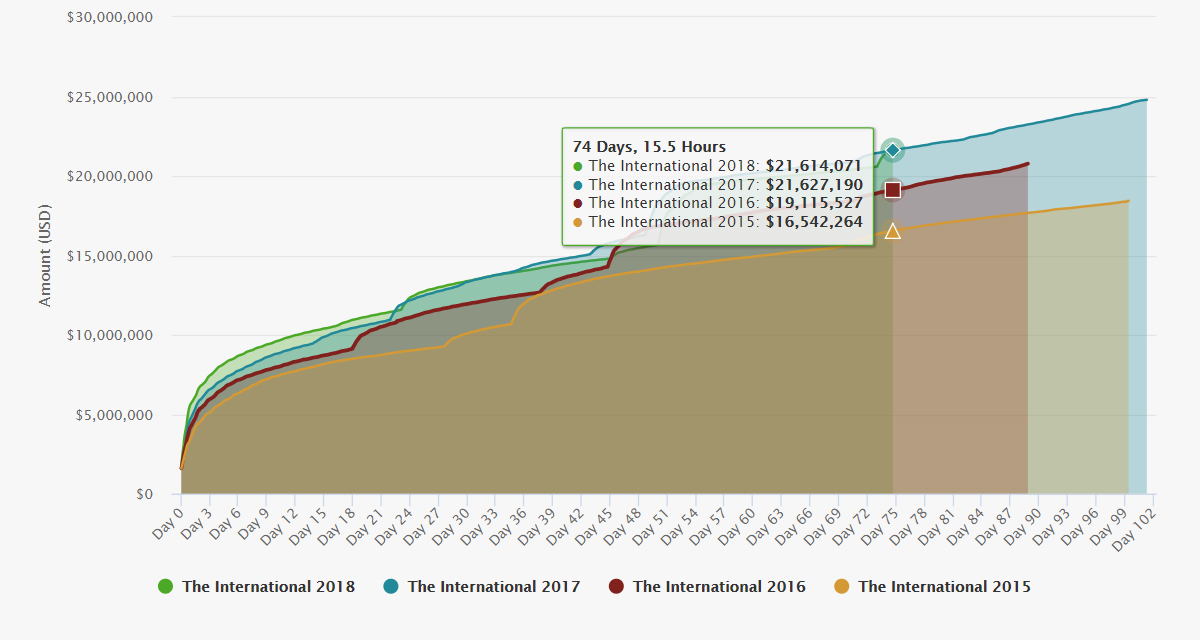The width and height of the screenshot is (1200, 640).
Task: Click the dark red square data marker
Action: pos(893,190)
